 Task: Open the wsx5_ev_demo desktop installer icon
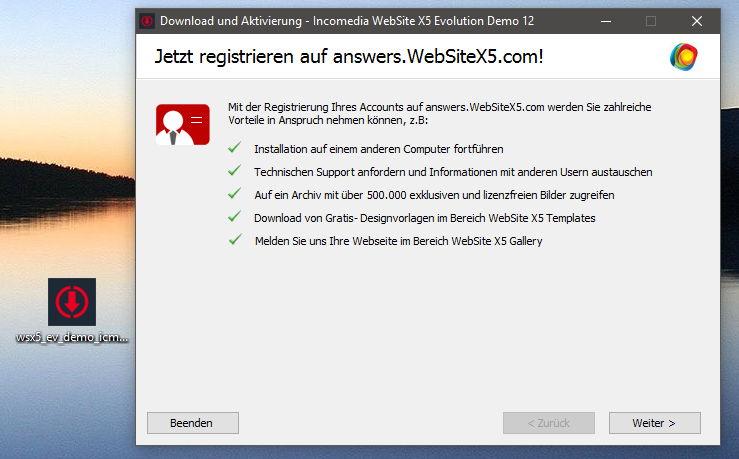coord(72,302)
